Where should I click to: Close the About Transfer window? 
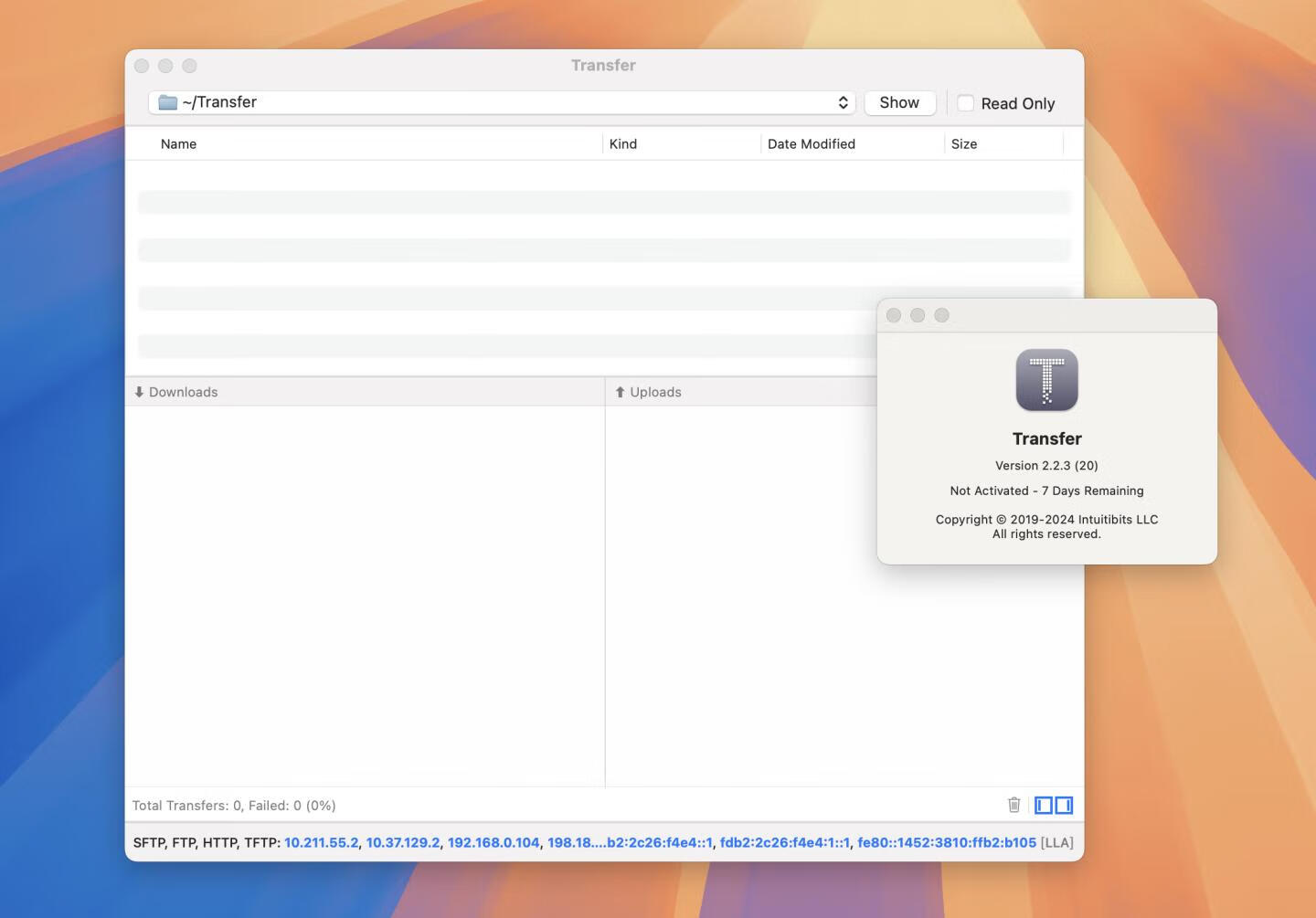(x=894, y=315)
